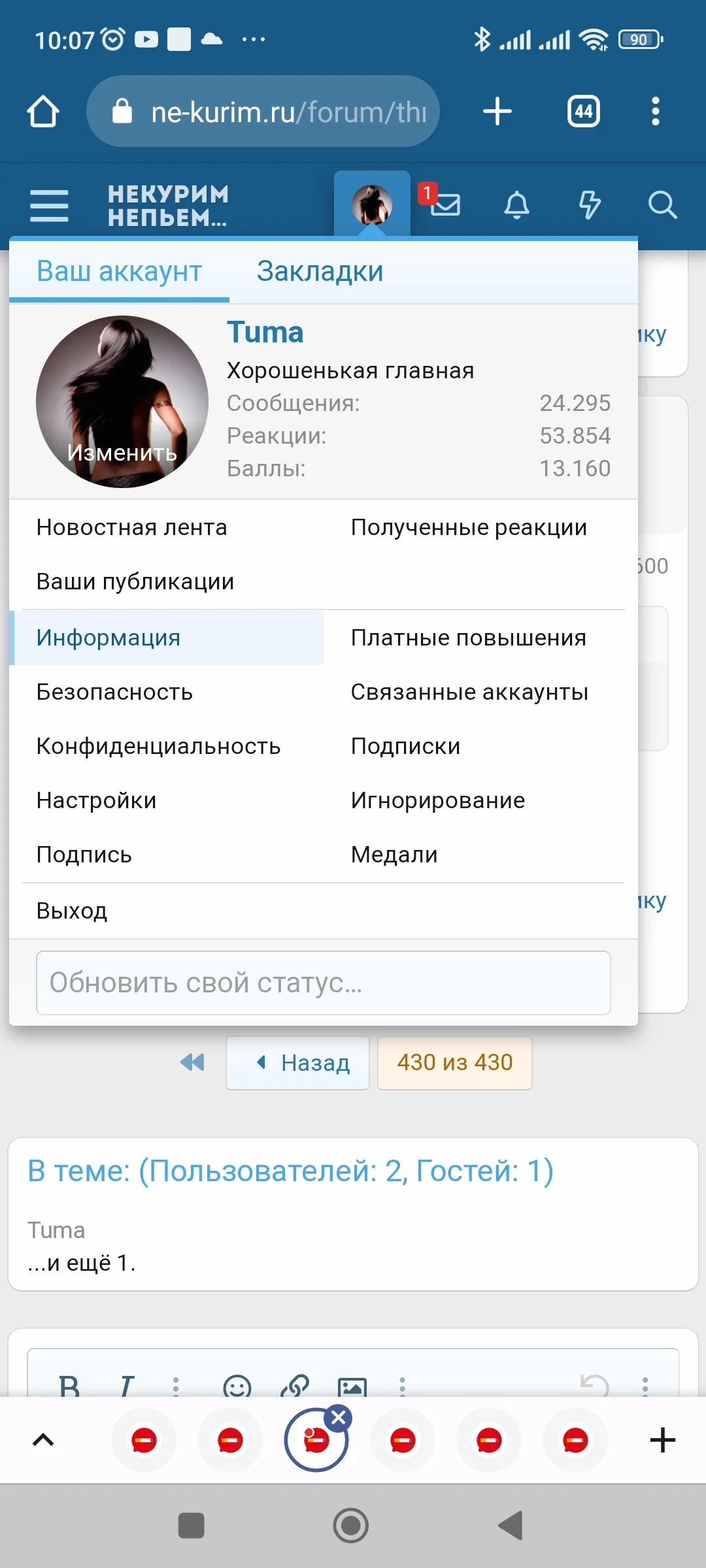The image size is (706, 1568).
Task: Open Tuma profile name link
Action: point(265,333)
